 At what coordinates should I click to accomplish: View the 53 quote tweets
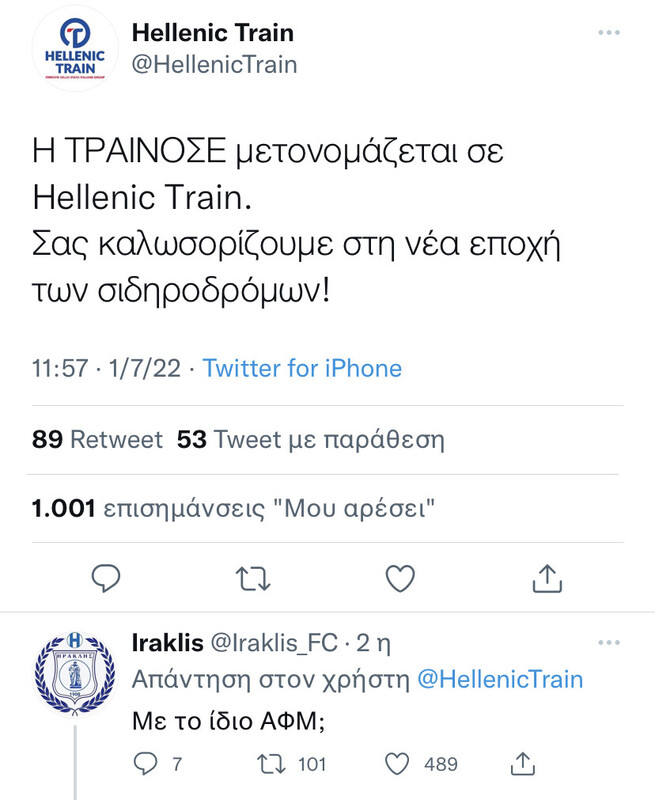(310, 439)
